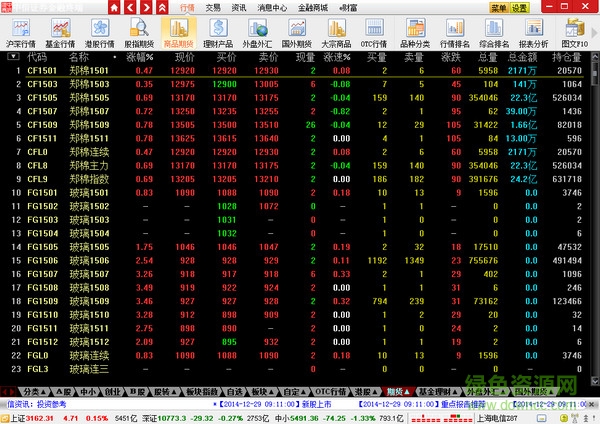Open the 交易 menu
Viewport: 600px width, 424px height.
(213, 7)
